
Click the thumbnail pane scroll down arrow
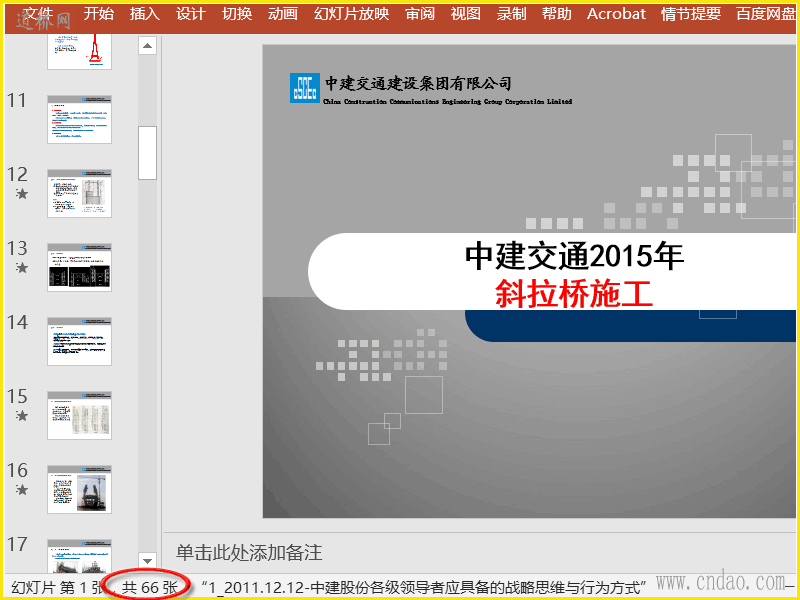click(147, 561)
